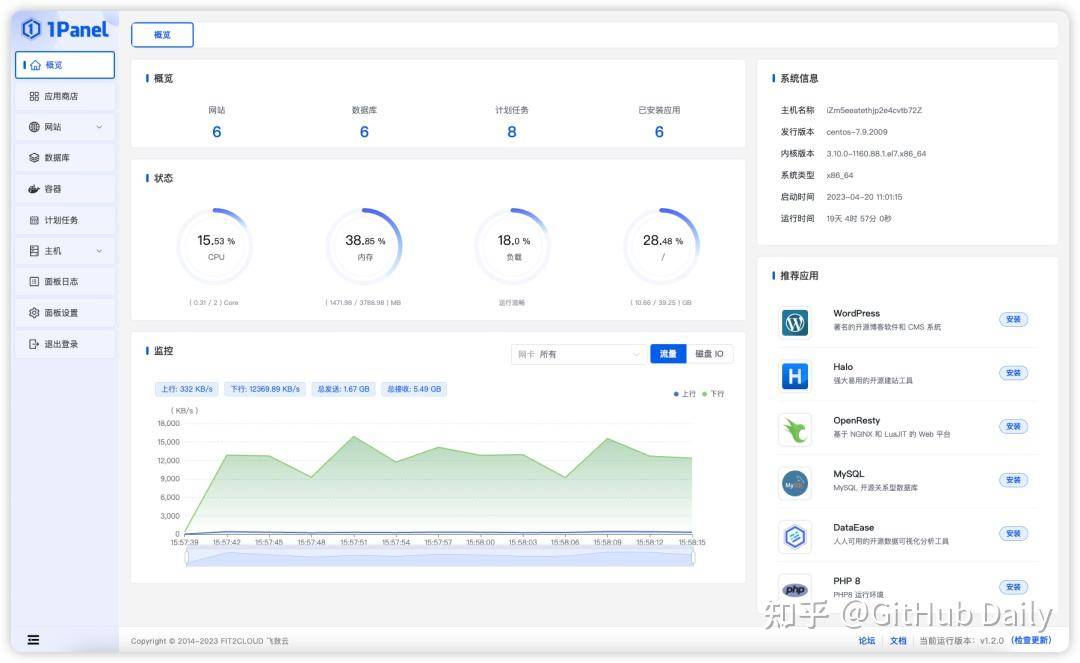Image resolution: width=1080 pixels, height=663 pixels.
Task: Open the 网卡 所有 dropdown
Action: pyautogui.click(x=579, y=354)
